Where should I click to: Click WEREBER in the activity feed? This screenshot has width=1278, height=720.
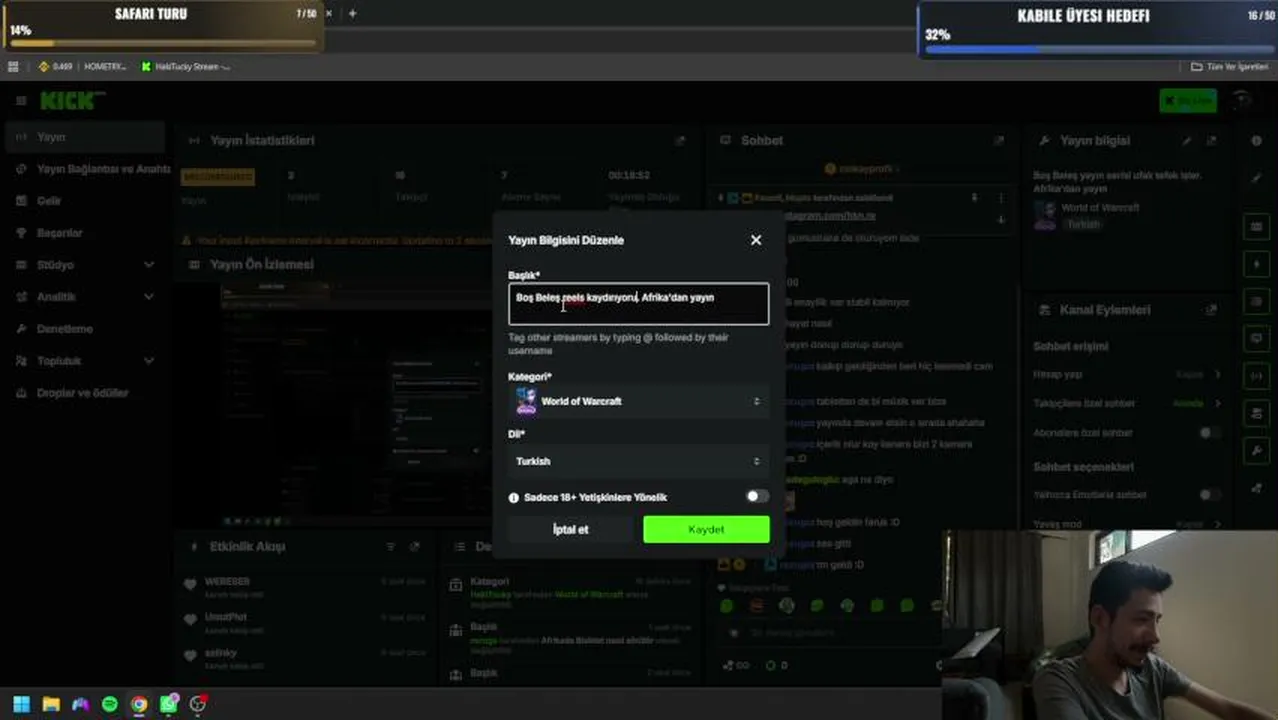227,581
